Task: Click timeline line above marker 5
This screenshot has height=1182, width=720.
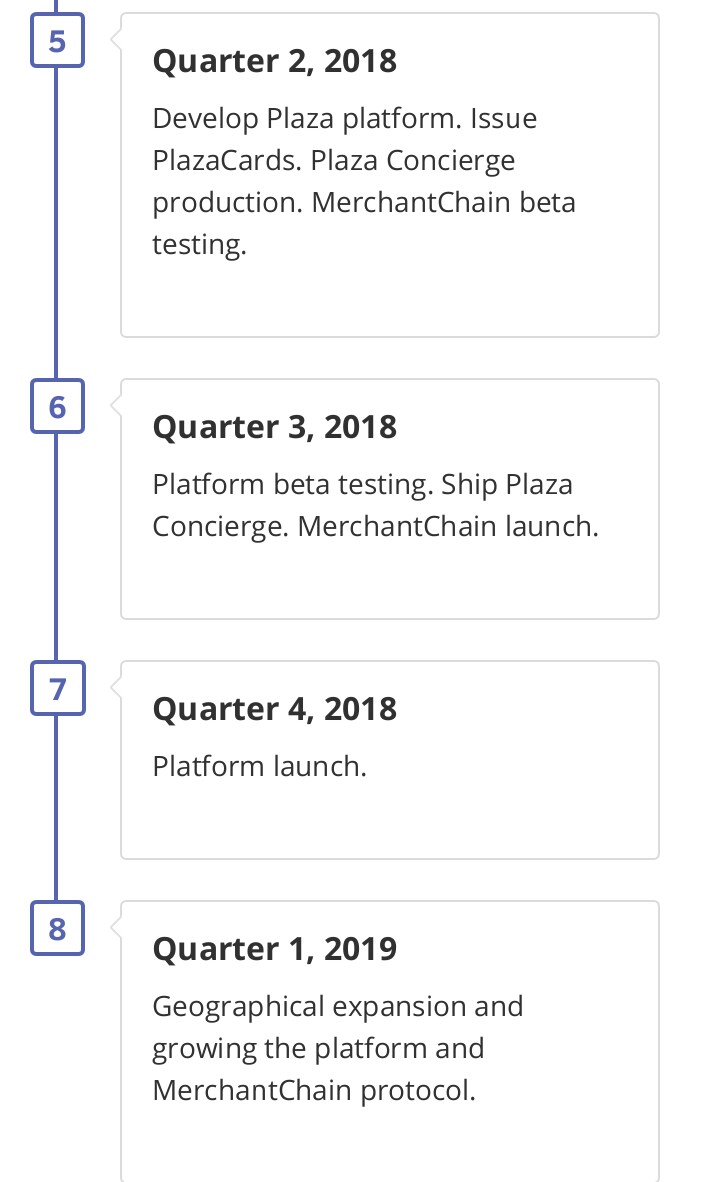Action: coord(56,7)
